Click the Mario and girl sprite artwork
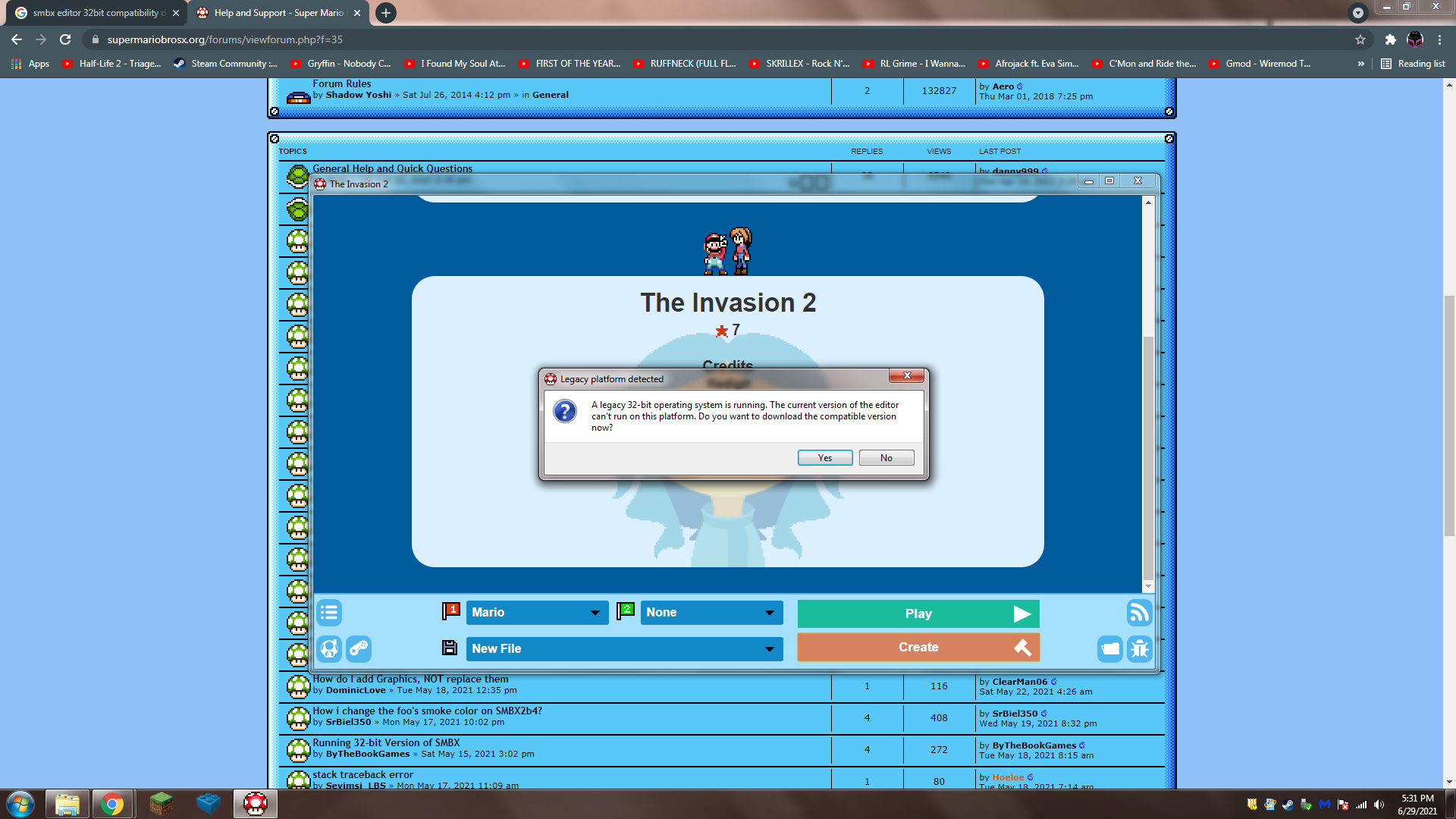Image resolution: width=1456 pixels, height=819 pixels. (728, 251)
